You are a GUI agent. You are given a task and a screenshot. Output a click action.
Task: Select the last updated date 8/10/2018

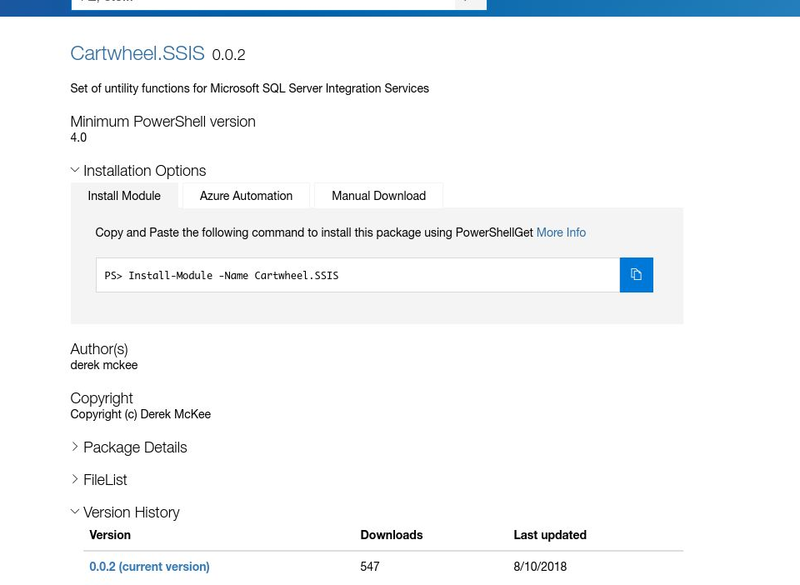[540, 567]
